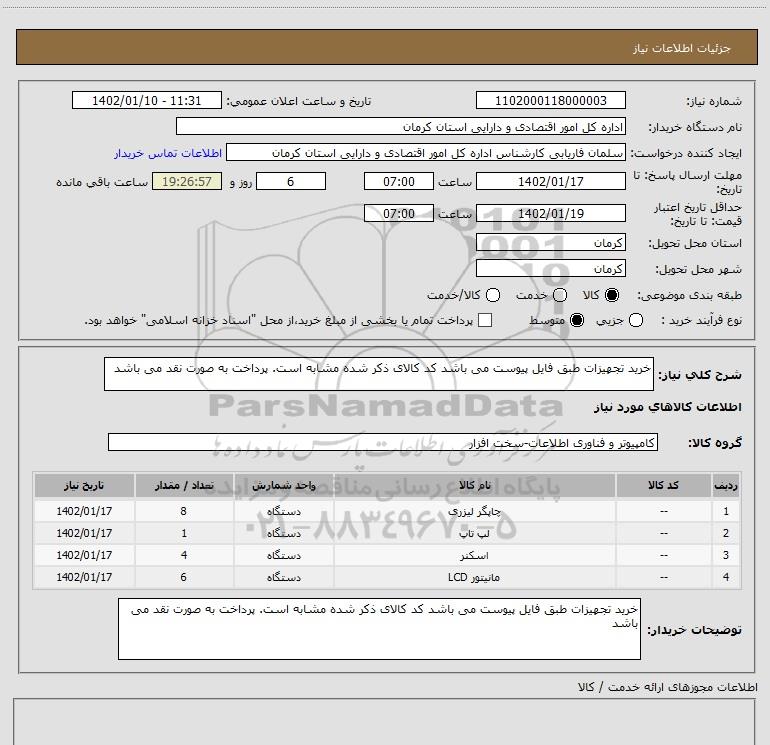This screenshot has height=745, width=770.
Task: Select the چاپگر لیزری item cell
Action: (474, 511)
